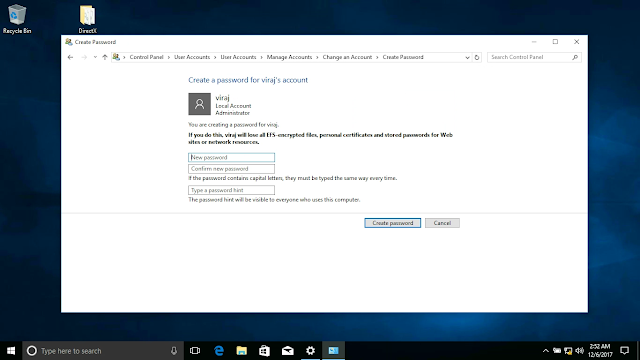Open File Explorer from the taskbar
Screen dimensions: 640x360
[x=242, y=351]
